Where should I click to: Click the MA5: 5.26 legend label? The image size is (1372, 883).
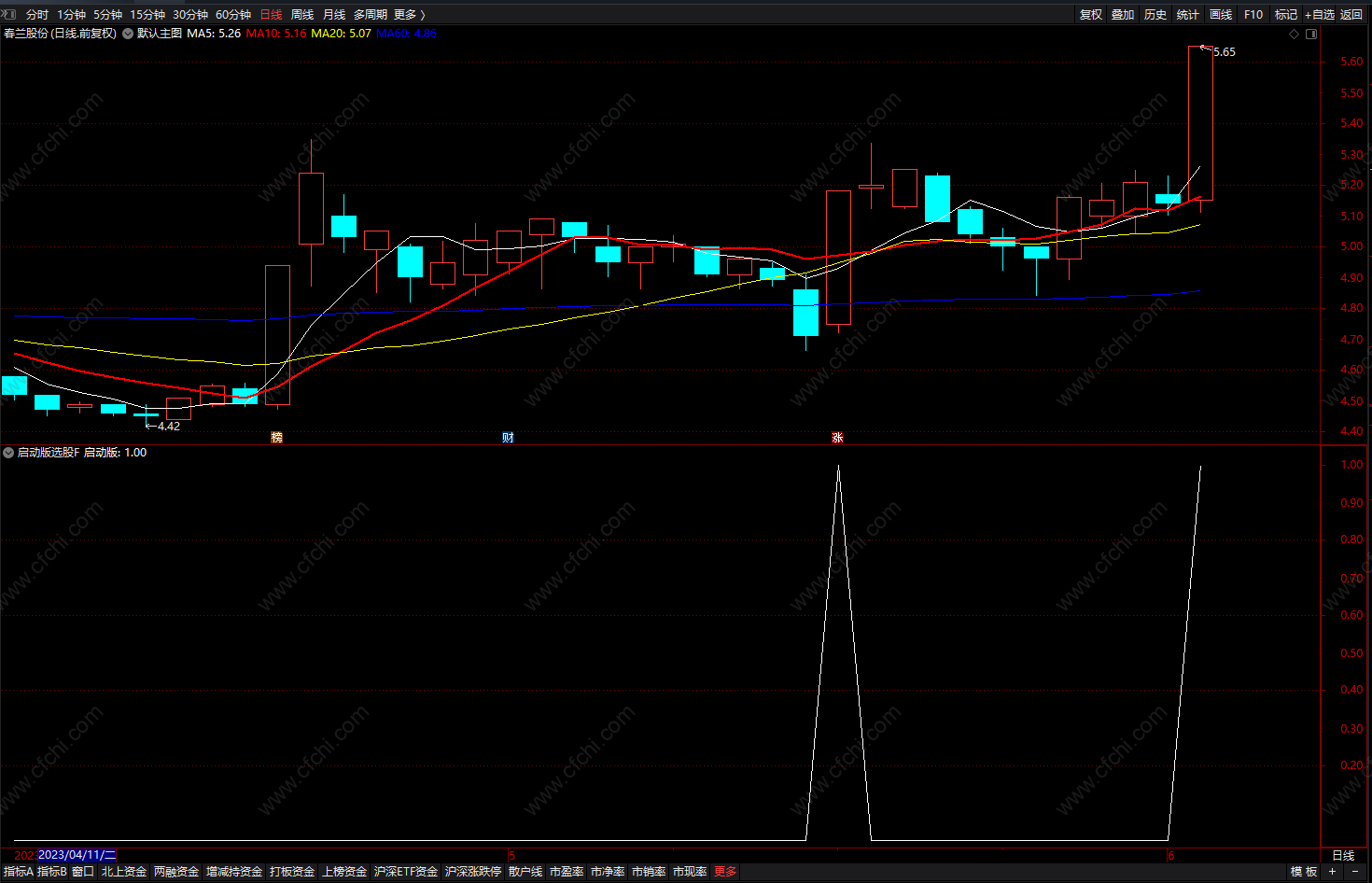tap(214, 34)
